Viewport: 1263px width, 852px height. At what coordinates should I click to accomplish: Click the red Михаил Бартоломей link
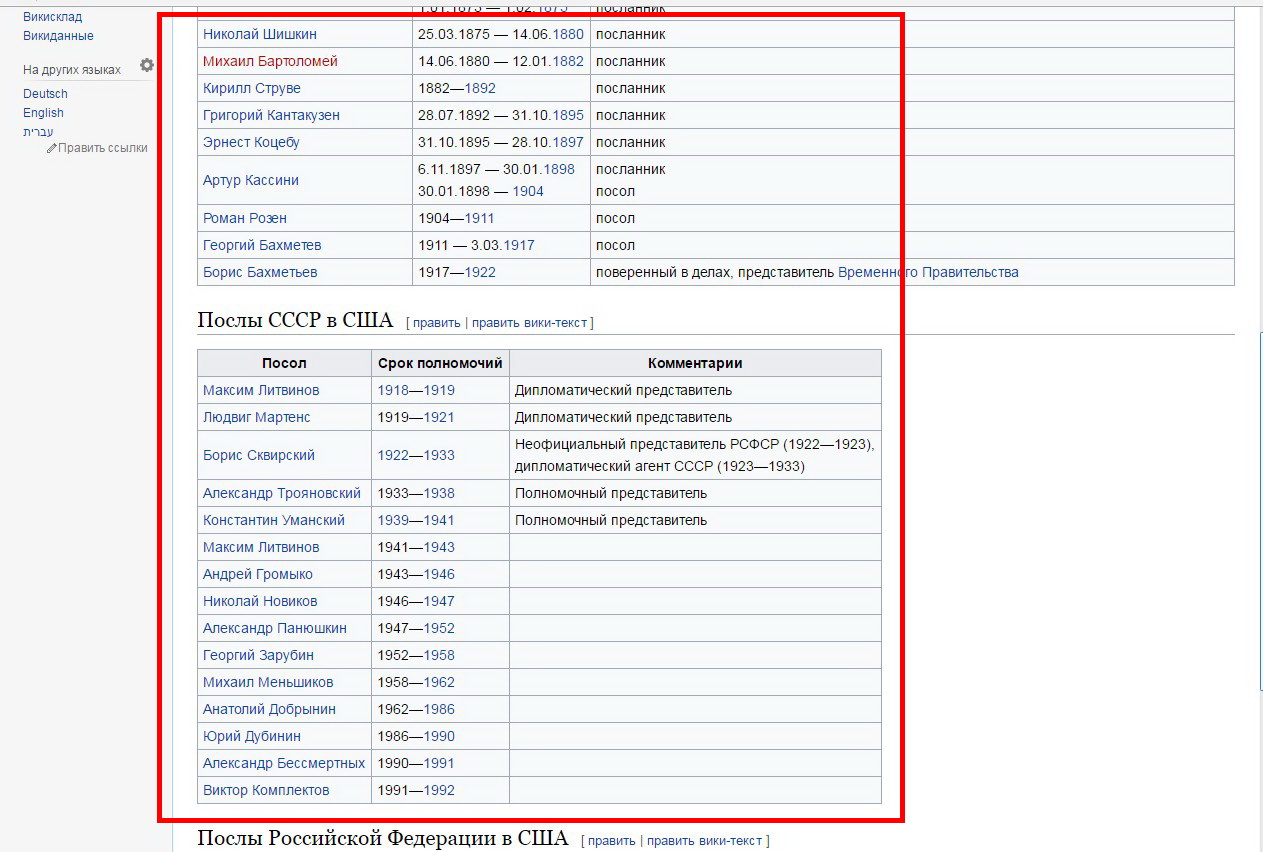(x=270, y=61)
